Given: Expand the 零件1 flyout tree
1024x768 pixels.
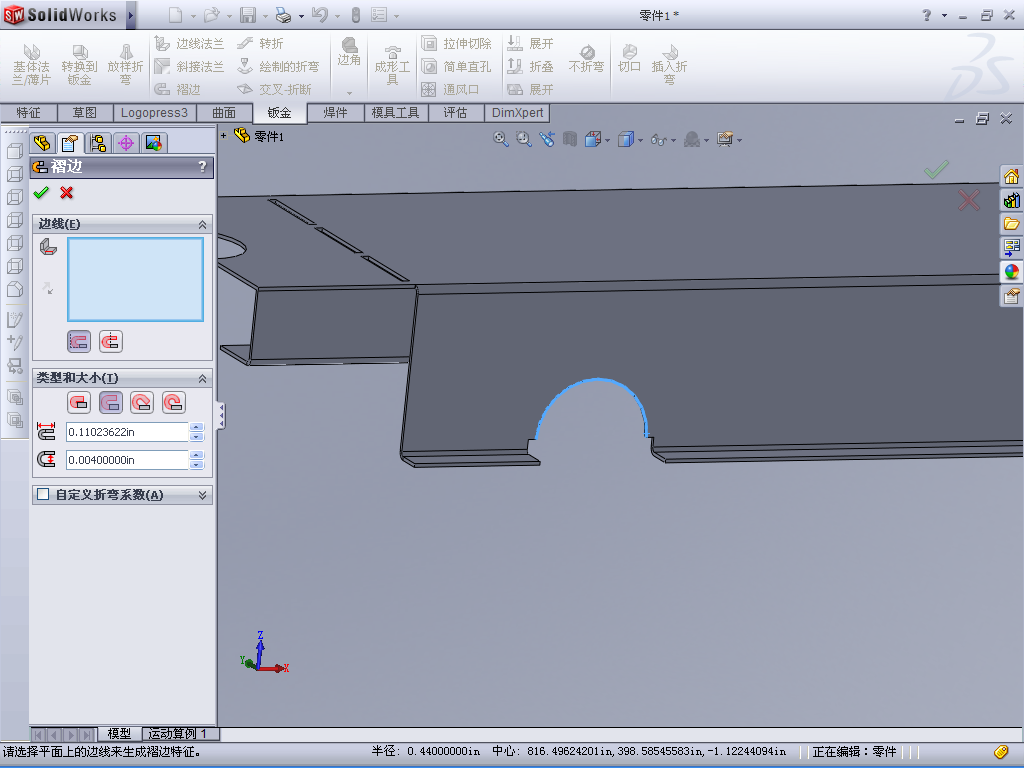Looking at the screenshot, I should [223, 136].
